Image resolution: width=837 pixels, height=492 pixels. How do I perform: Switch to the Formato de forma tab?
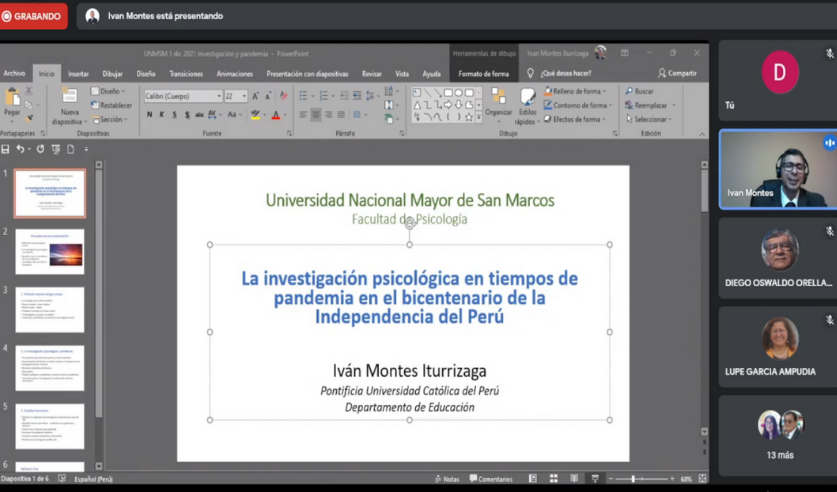[x=484, y=74]
